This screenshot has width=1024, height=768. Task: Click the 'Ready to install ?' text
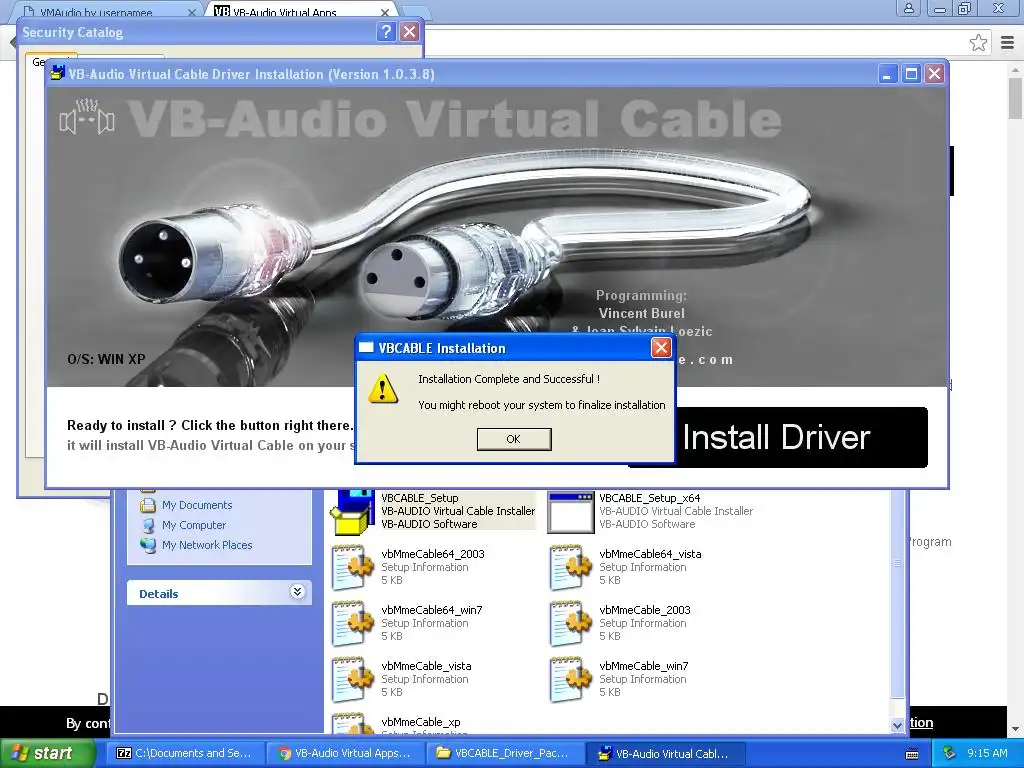[121, 425]
